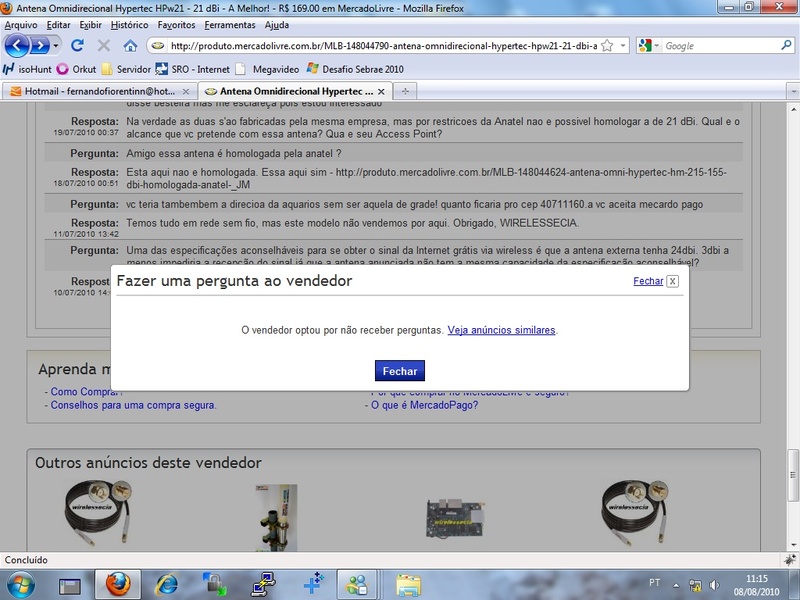Switch to the Hotmail tab
Viewport: 800px width, 600px height.
pyautogui.click(x=99, y=91)
